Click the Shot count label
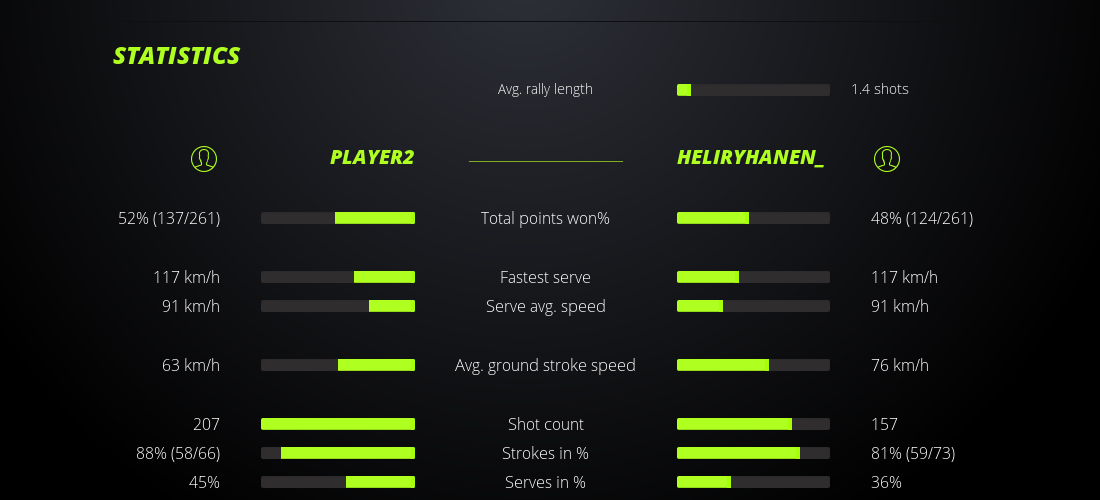Screen dimensions: 1100x500 [545, 424]
